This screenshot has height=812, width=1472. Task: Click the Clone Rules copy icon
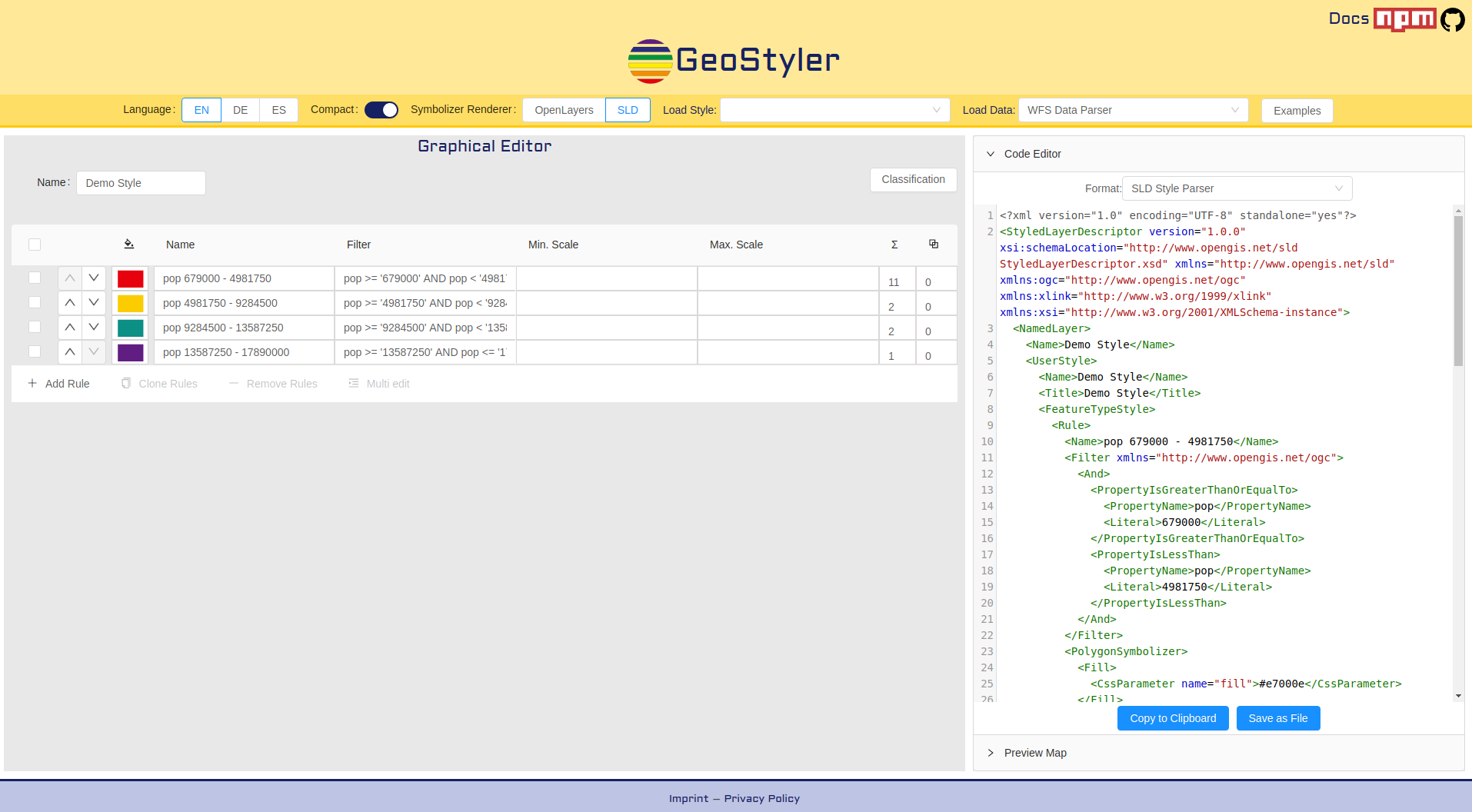[126, 383]
